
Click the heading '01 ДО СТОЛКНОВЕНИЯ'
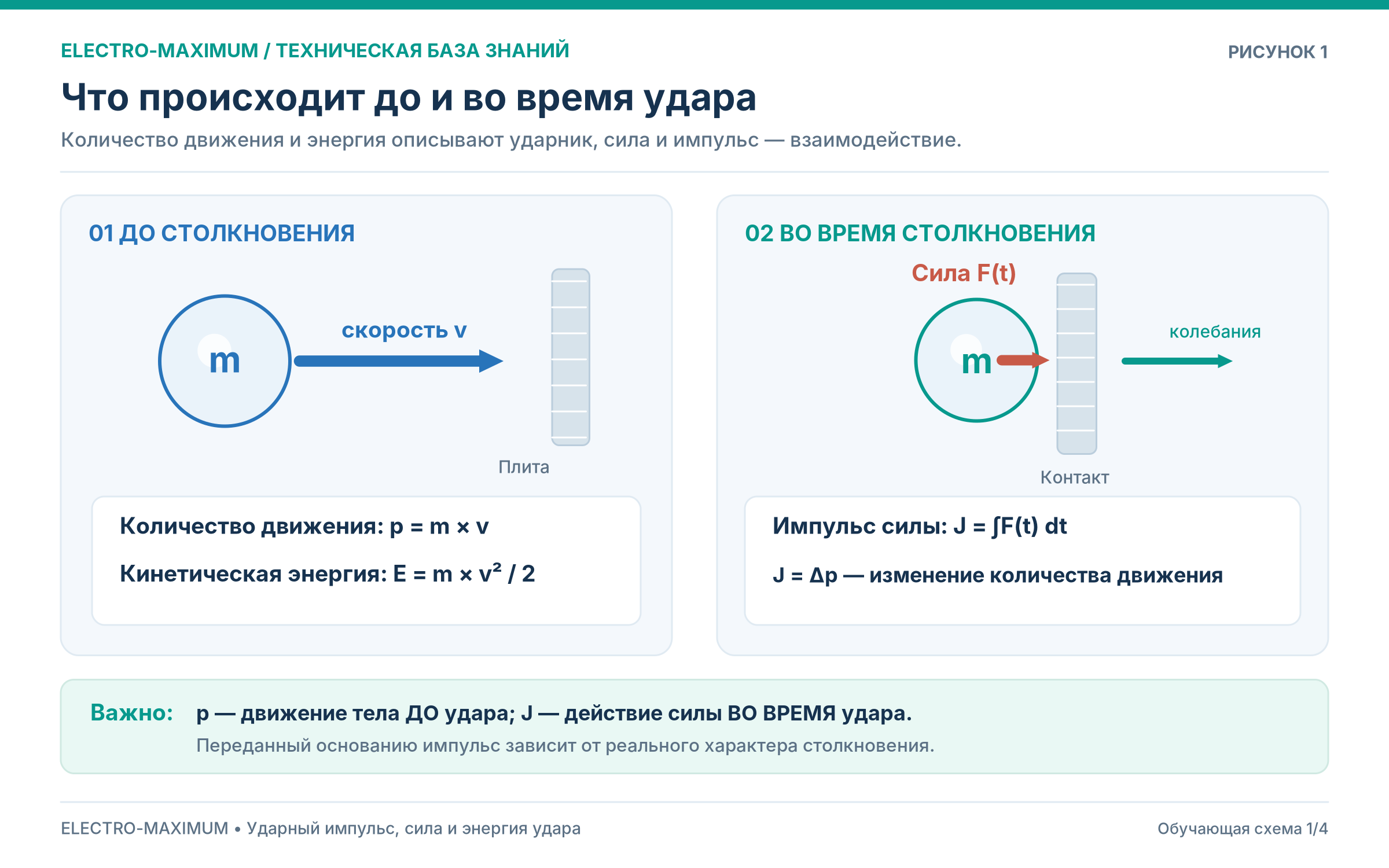(222, 234)
